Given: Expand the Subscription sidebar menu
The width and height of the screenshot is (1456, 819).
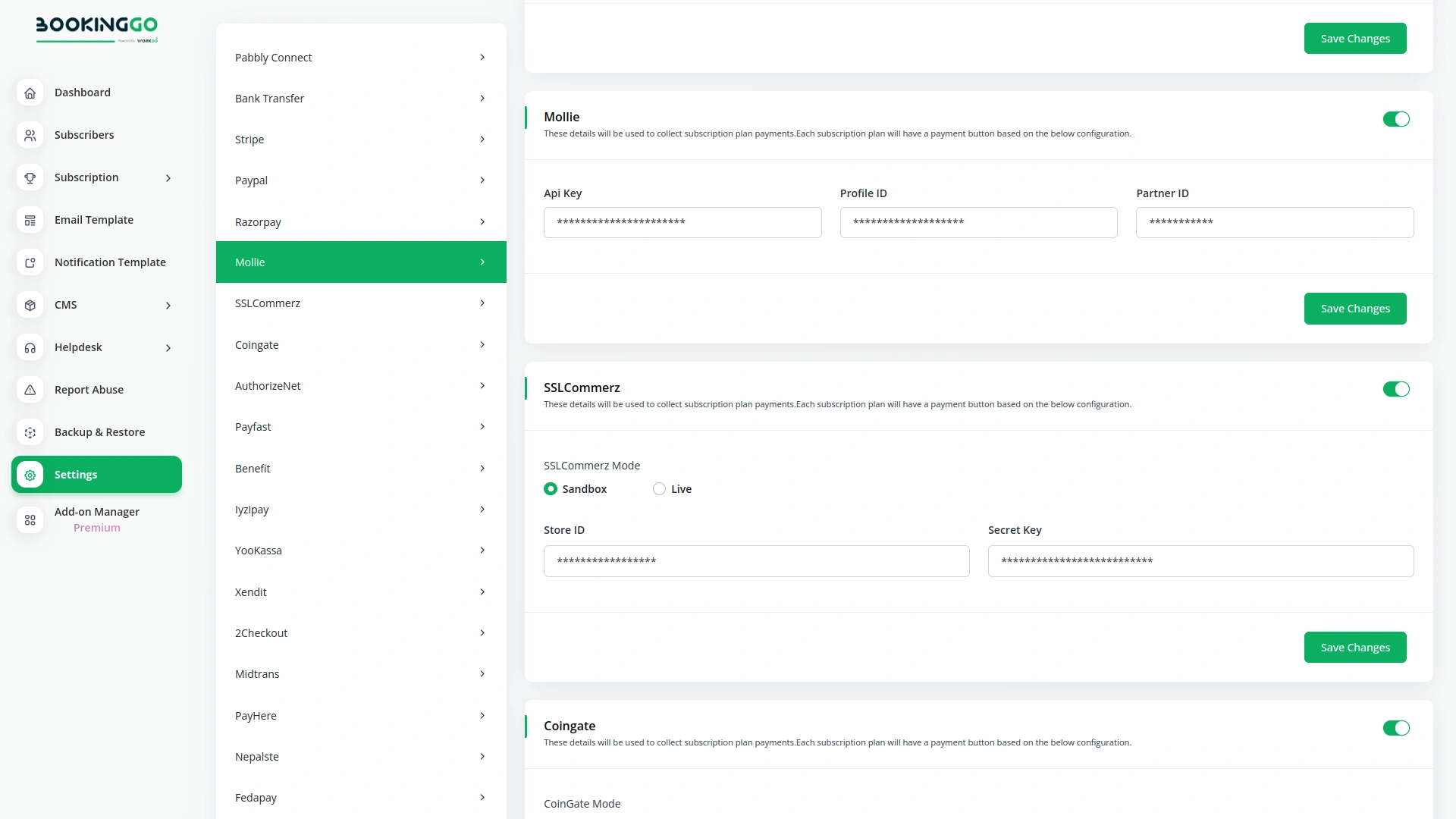Looking at the screenshot, I should [x=168, y=177].
